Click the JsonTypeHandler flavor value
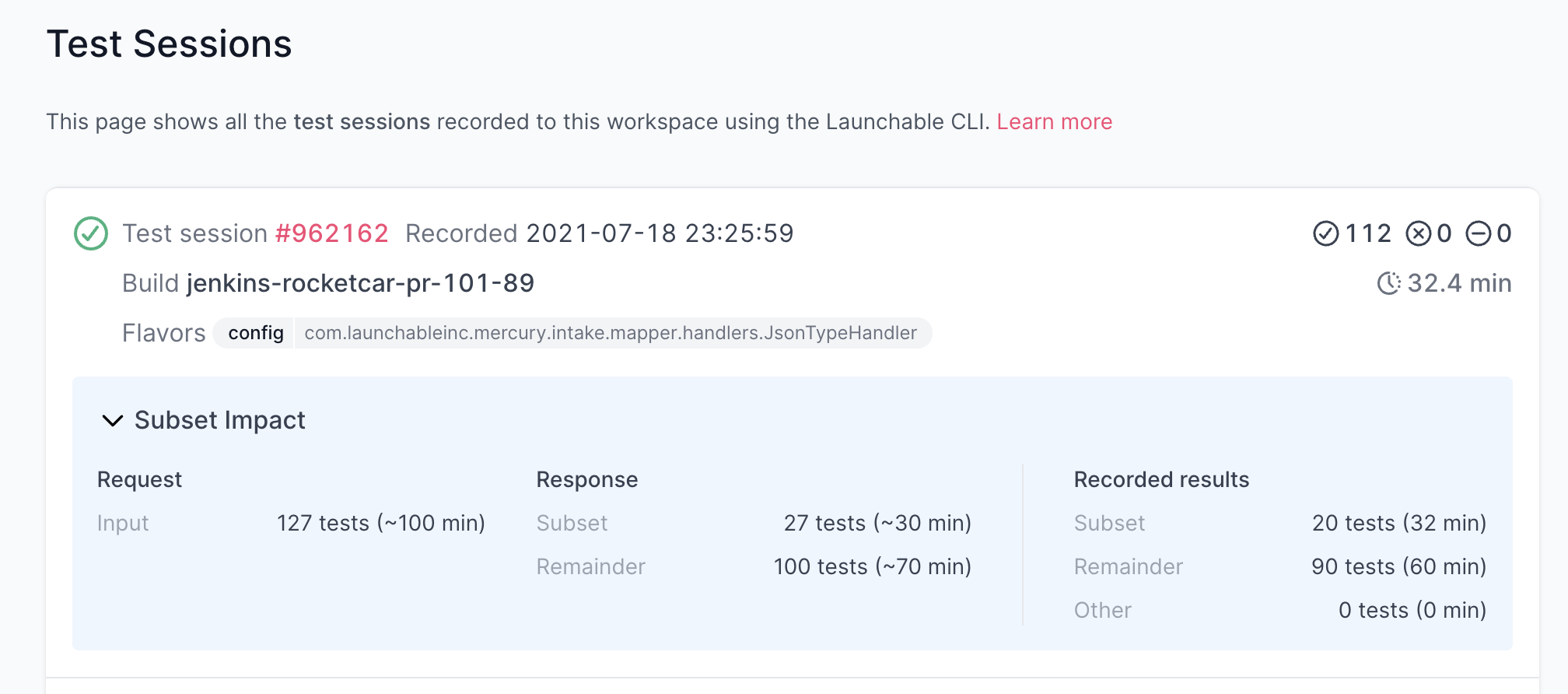 pos(611,333)
